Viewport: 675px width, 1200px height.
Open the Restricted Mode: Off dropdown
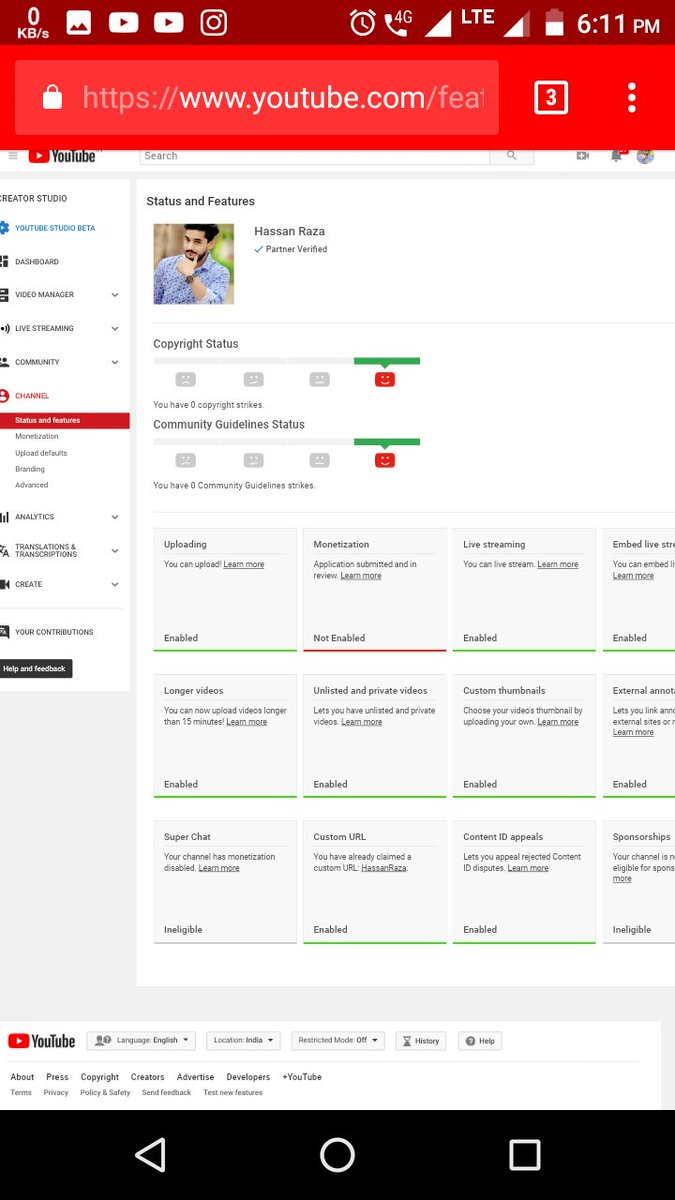pyautogui.click(x=338, y=1040)
